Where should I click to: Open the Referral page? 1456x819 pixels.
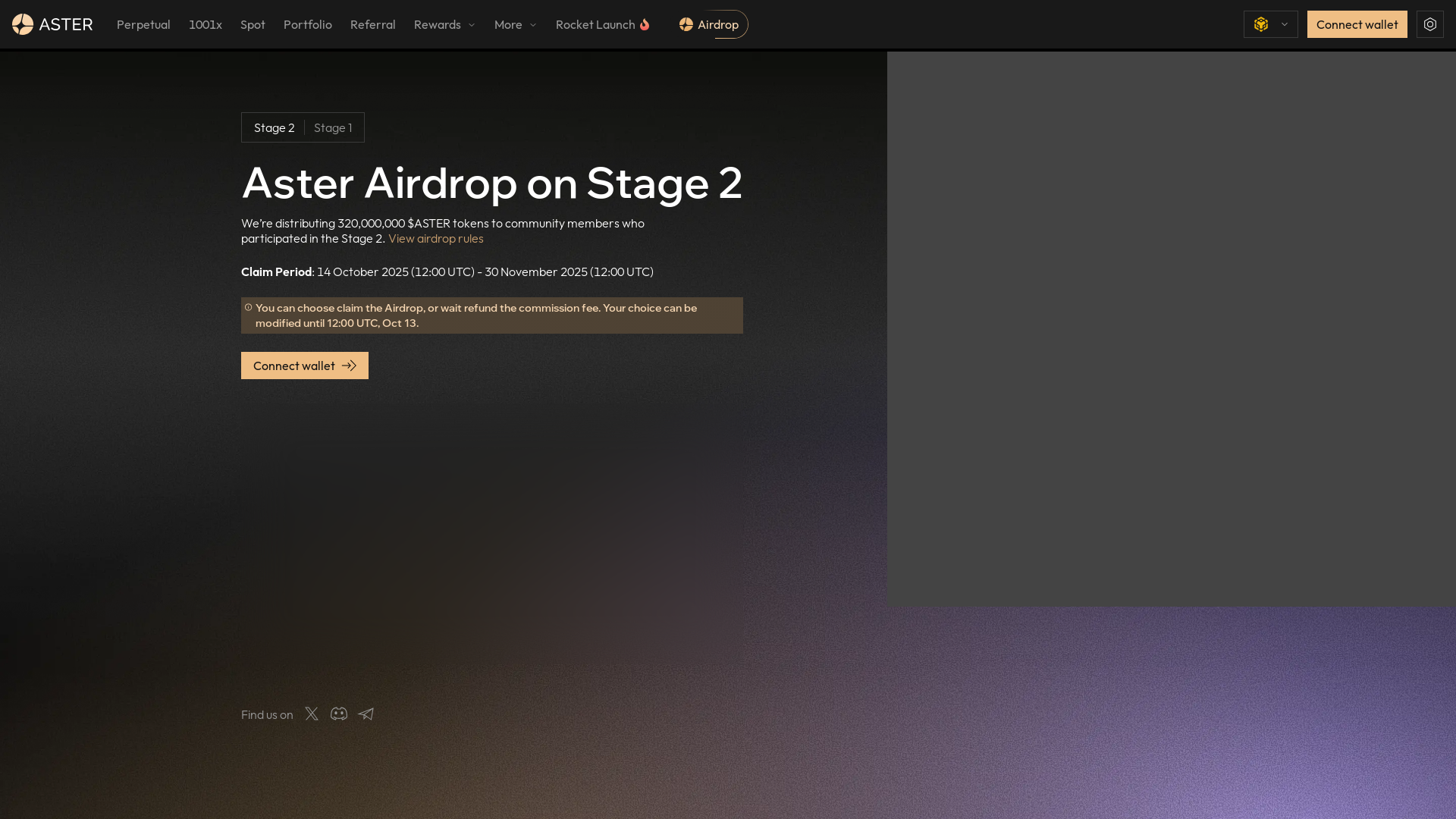pyautogui.click(x=373, y=24)
